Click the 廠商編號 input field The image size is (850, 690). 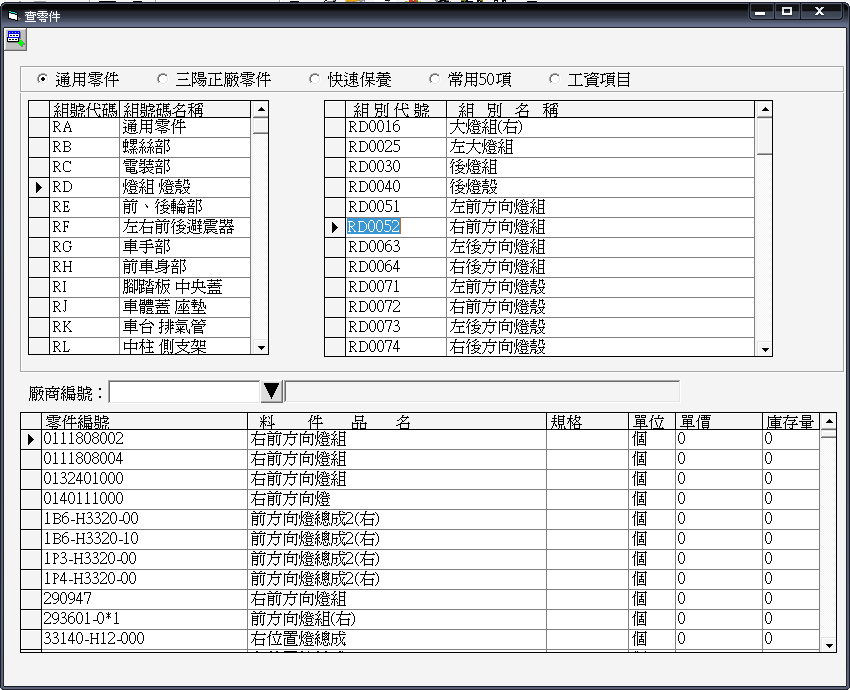tap(184, 391)
